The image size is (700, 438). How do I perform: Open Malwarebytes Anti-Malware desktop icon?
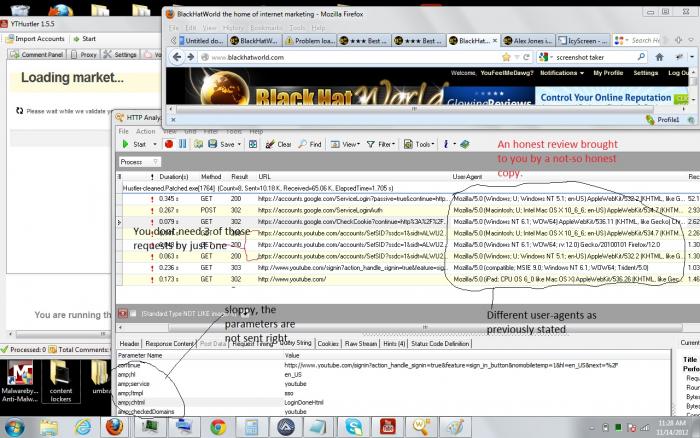tap(20, 381)
